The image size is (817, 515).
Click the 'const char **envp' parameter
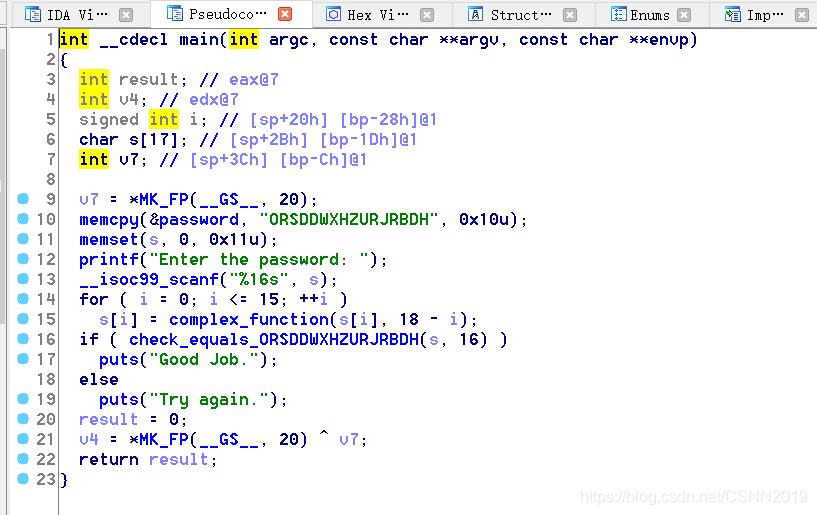[x=605, y=40]
